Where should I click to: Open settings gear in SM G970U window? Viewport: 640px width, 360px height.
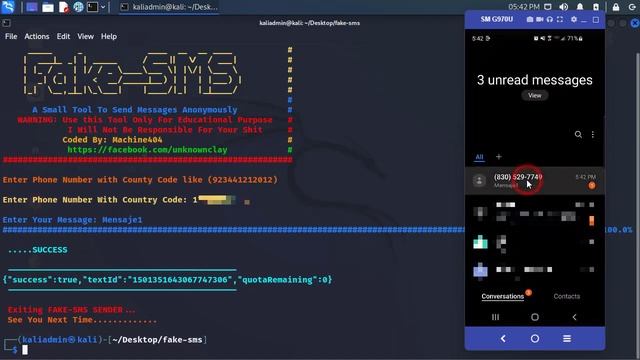(x=574, y=19)
